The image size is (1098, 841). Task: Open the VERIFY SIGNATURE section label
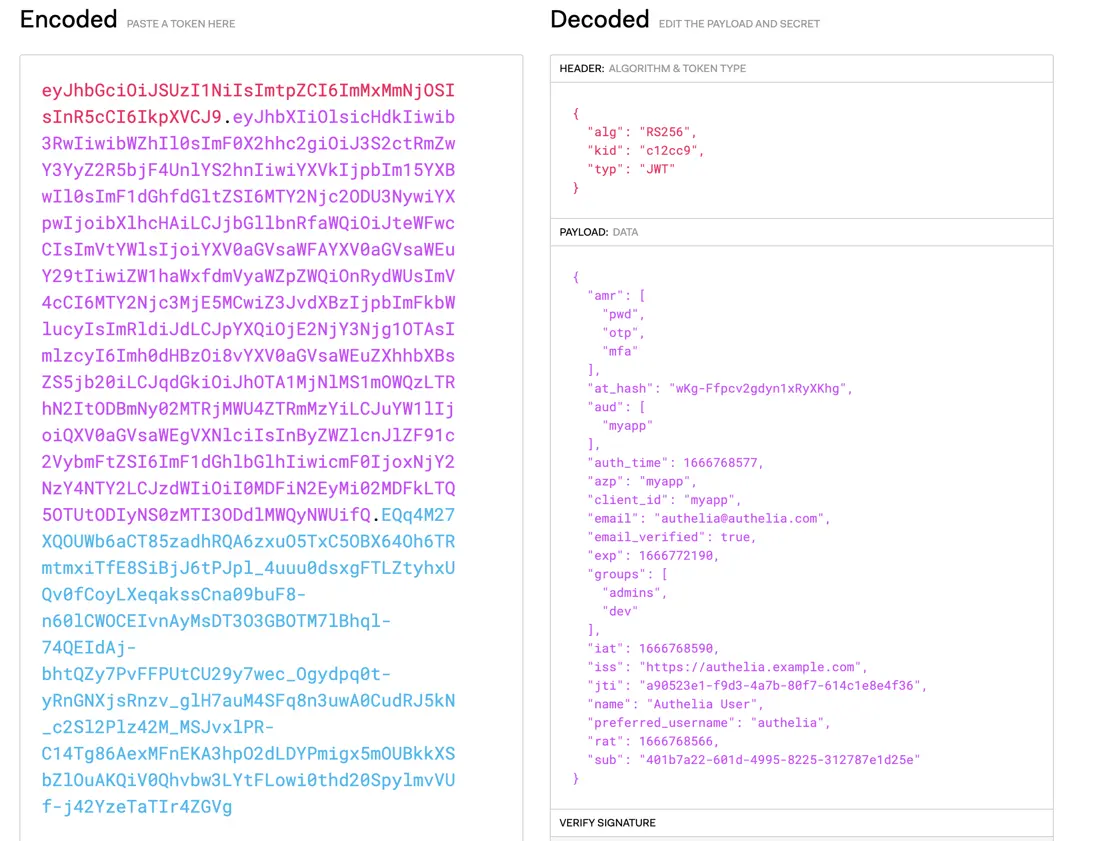(607, 823)
